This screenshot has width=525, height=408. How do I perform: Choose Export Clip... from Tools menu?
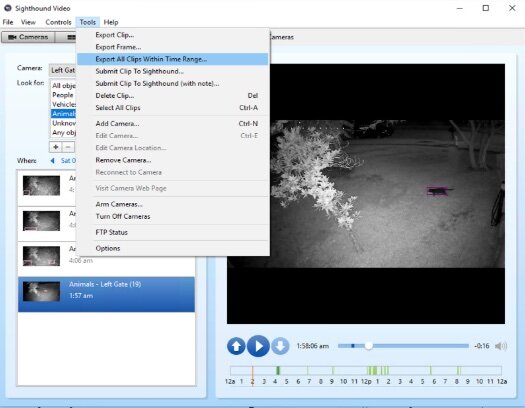coord(173,35)
